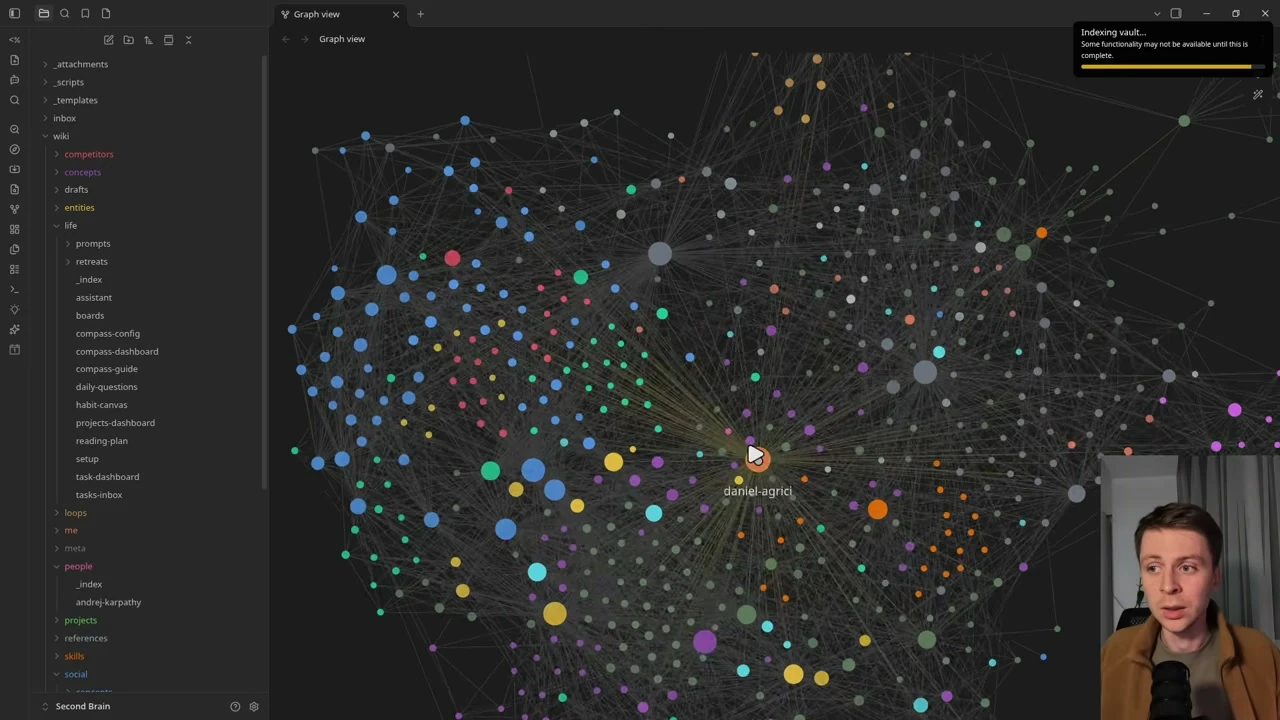Screen dimensions: 1280x720
Task: Open the andrej-karpathy note
Action: click(108, 602)
